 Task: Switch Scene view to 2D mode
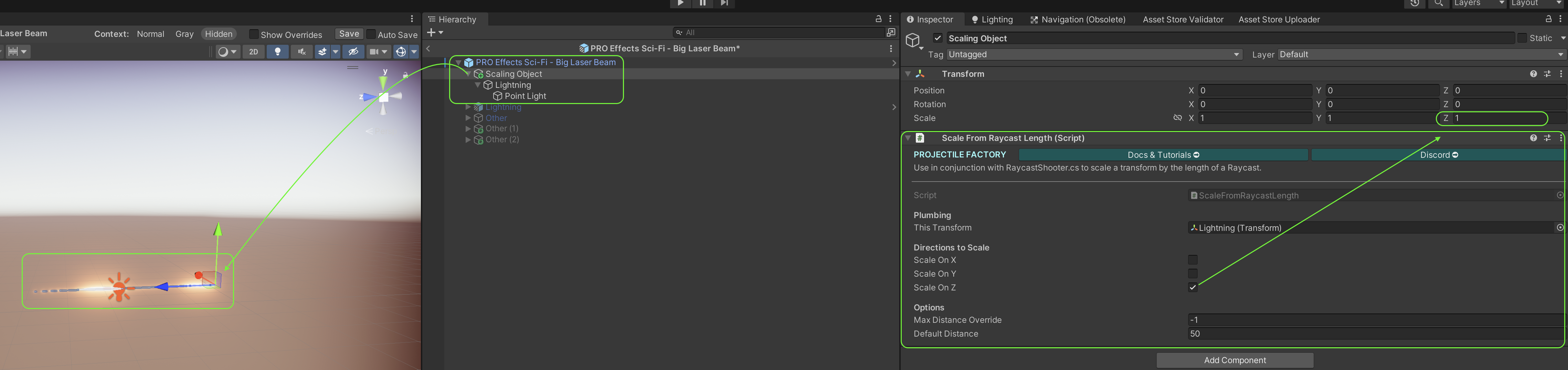tap(253, 52)
